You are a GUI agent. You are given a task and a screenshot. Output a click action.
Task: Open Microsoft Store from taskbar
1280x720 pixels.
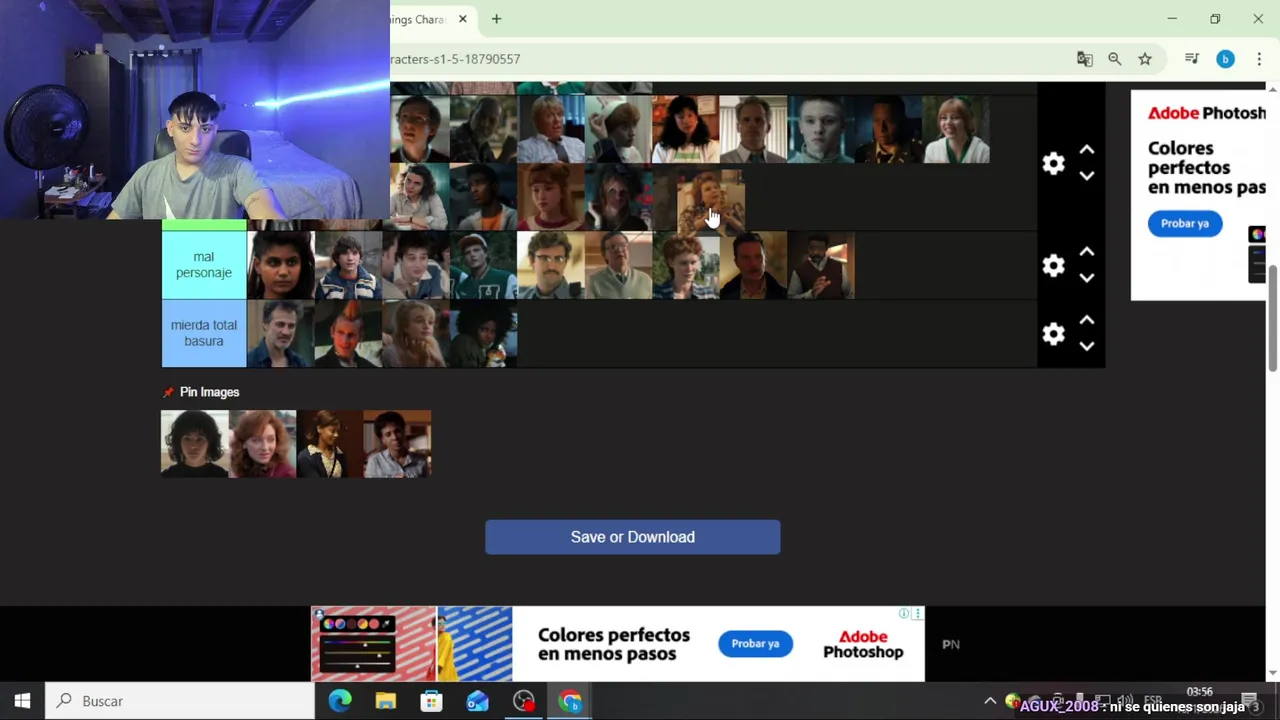(x=432, y=701)
